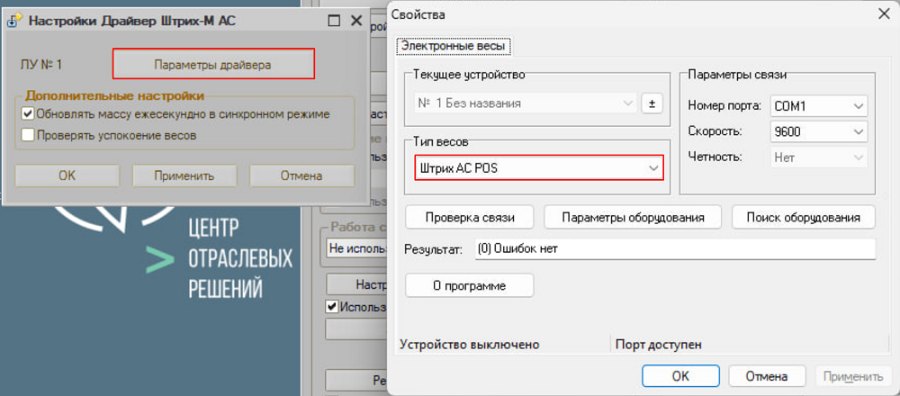Start Поиск оборудования

(x=804, y=218)
